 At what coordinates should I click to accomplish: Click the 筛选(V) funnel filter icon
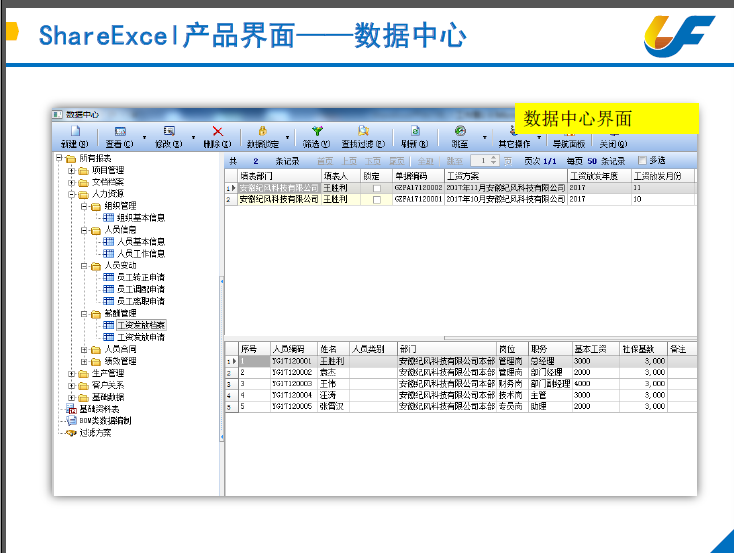[x=317, y=131]
